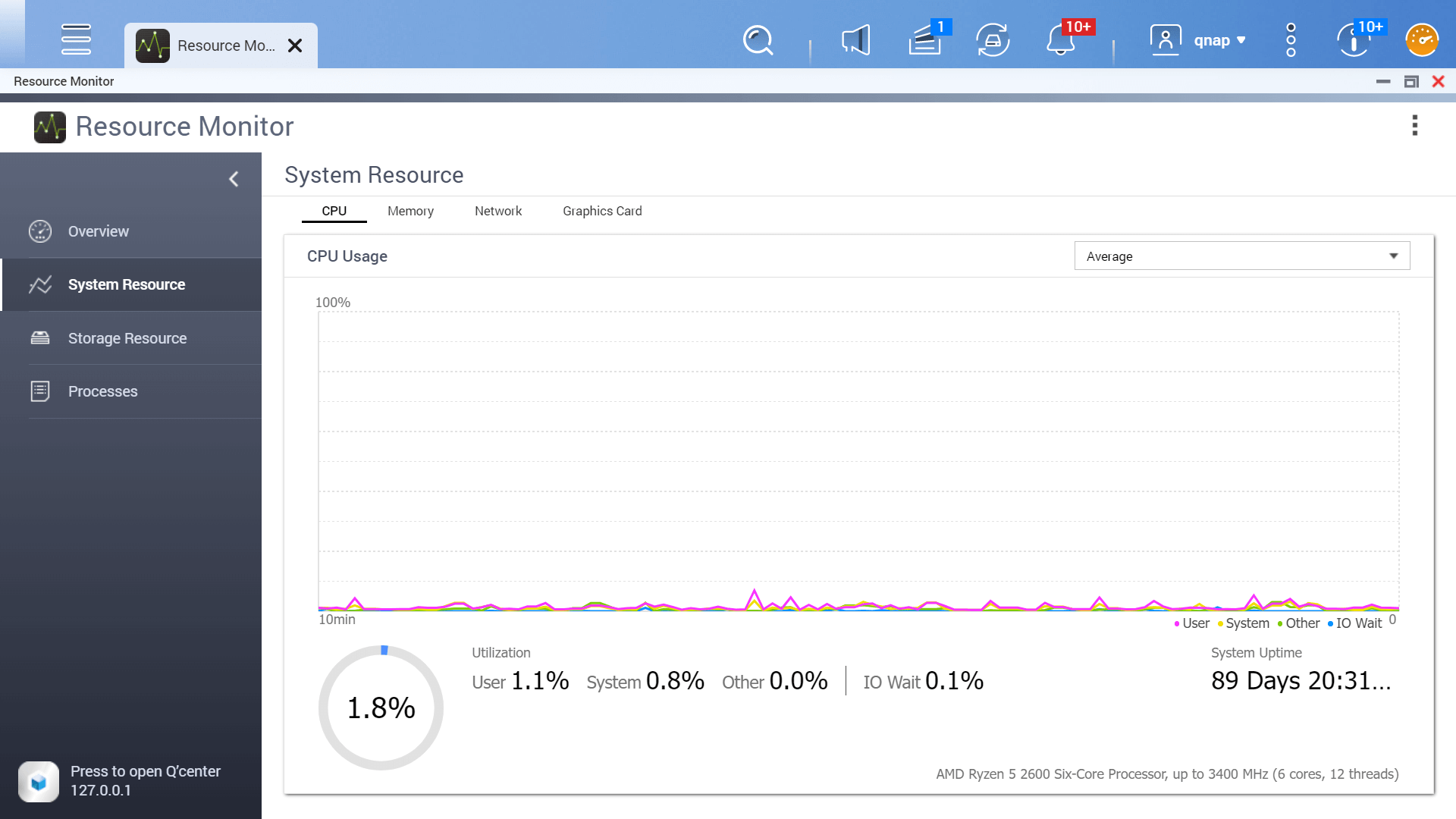This screenshot has width=1456, height=819.
Task: Open the main hamburger menu
Action: point(76,39)
